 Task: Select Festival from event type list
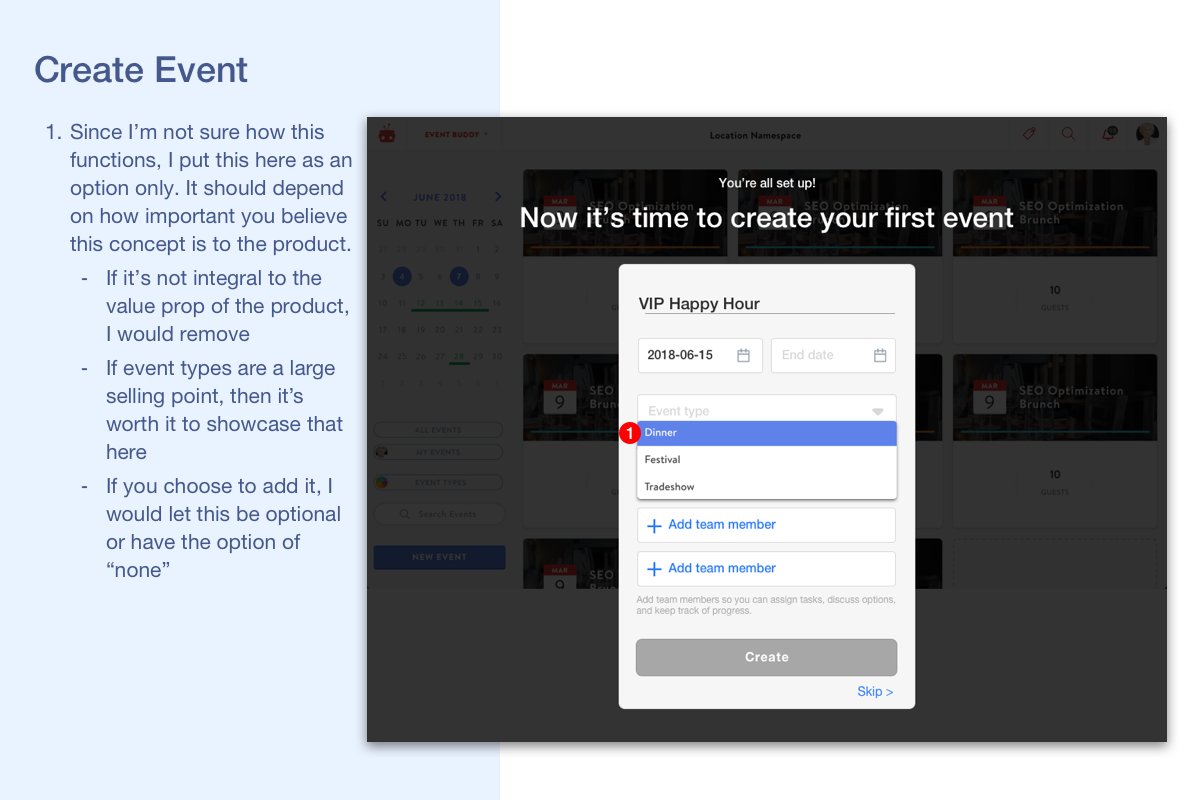tap(767, 460)
